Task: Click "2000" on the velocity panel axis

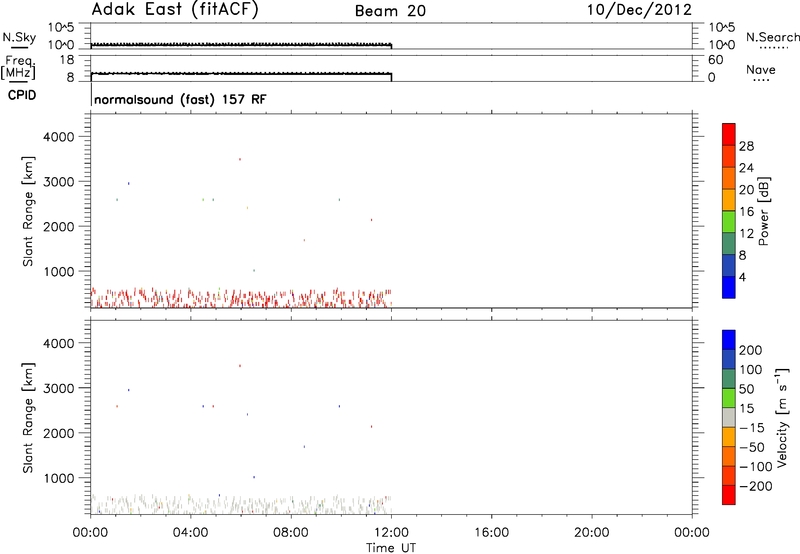Action: click(x=58, y=433)
